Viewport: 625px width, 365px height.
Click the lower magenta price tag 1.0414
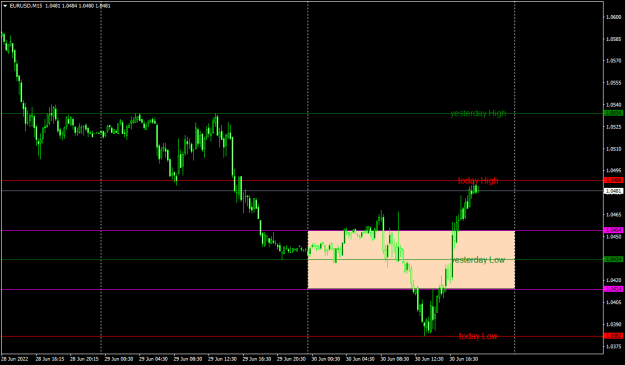(x=614, y=289)
